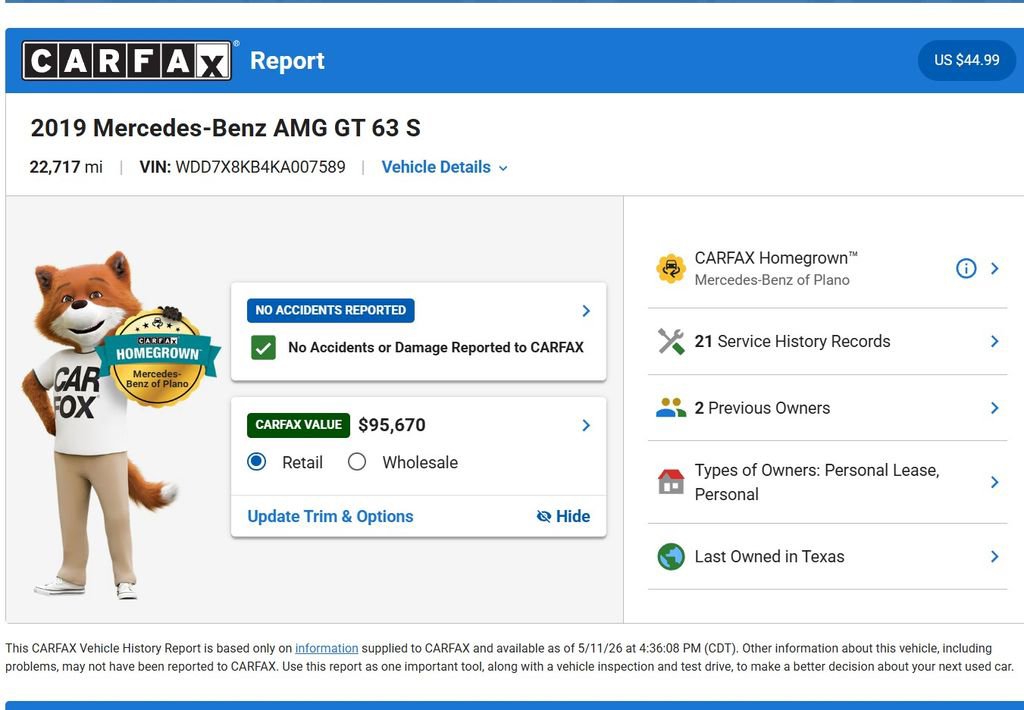Click the CARFAX logo in header
The height and width of the screenshot is (710, 1024).
pos(127,61)
